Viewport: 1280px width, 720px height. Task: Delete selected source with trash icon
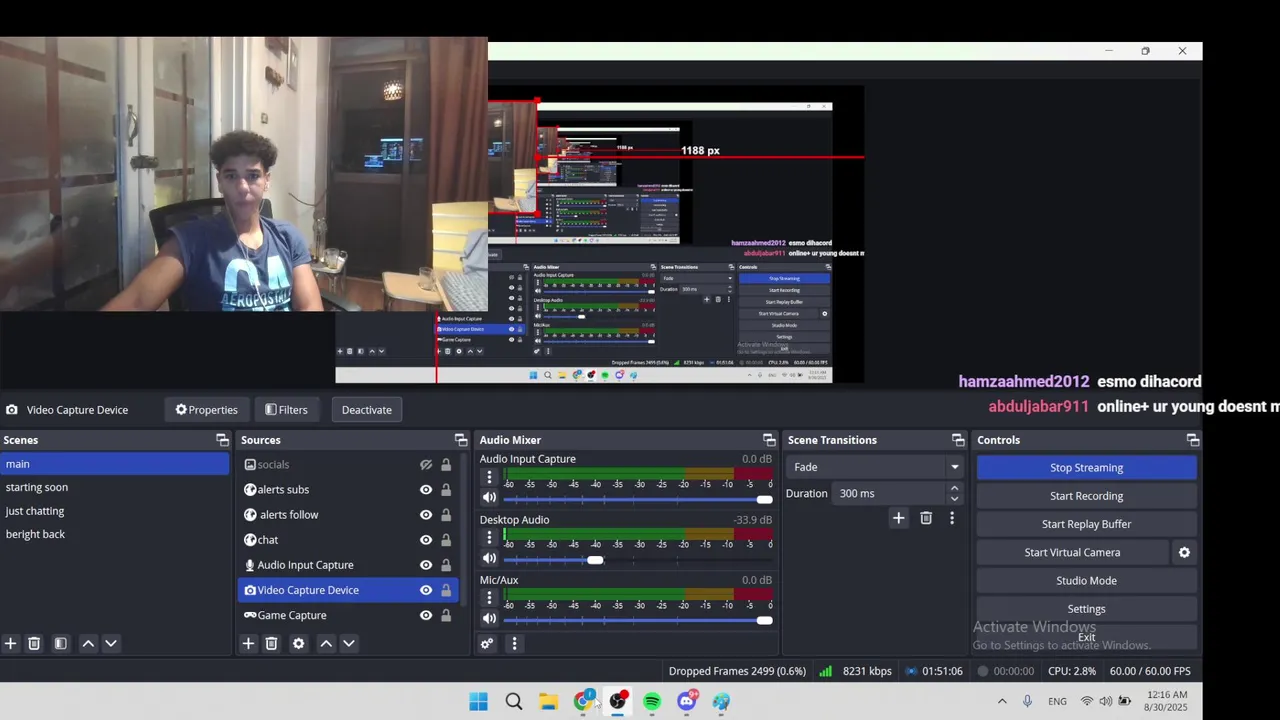pyautogui.click(x=271, y=644)
